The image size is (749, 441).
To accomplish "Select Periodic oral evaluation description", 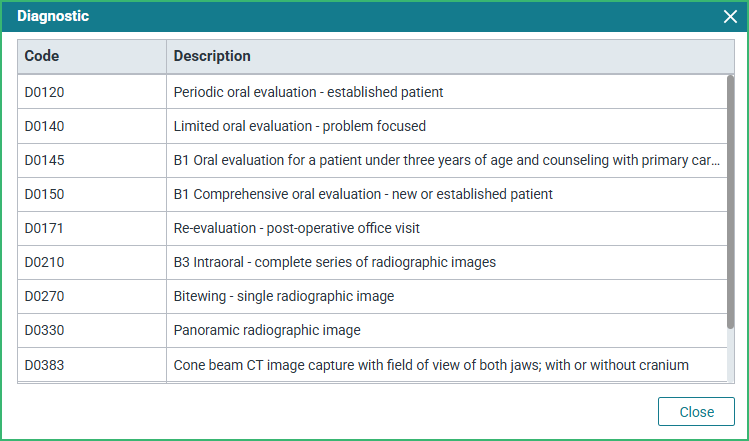I will point(308,92).
